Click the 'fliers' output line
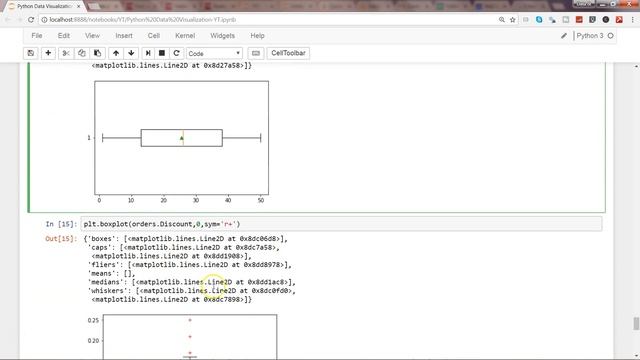 tap(190, 265)
